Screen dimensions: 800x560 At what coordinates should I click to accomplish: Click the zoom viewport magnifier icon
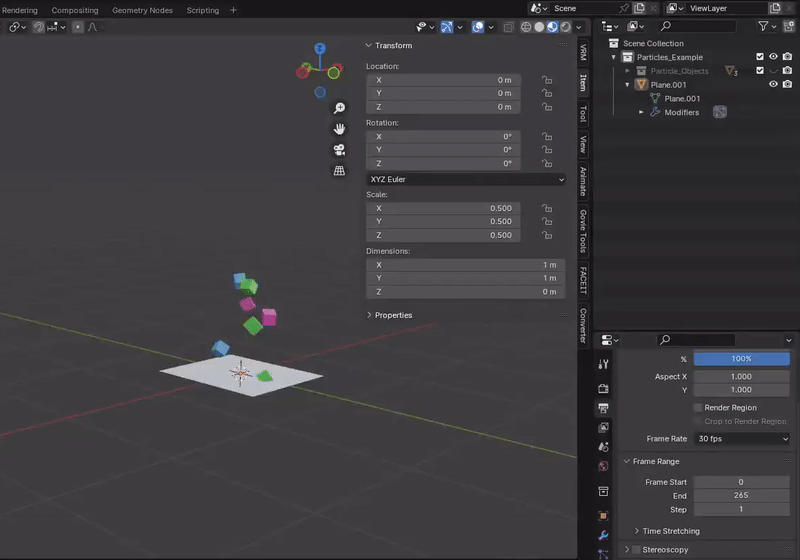tap(340, 108)
